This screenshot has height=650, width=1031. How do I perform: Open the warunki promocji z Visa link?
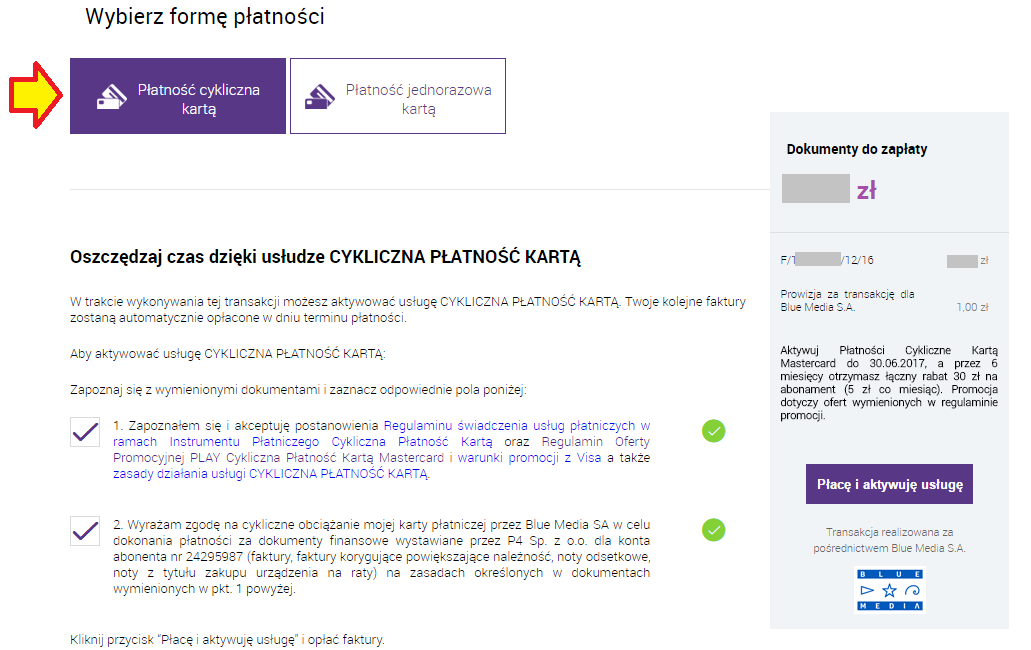click(529, 457)
